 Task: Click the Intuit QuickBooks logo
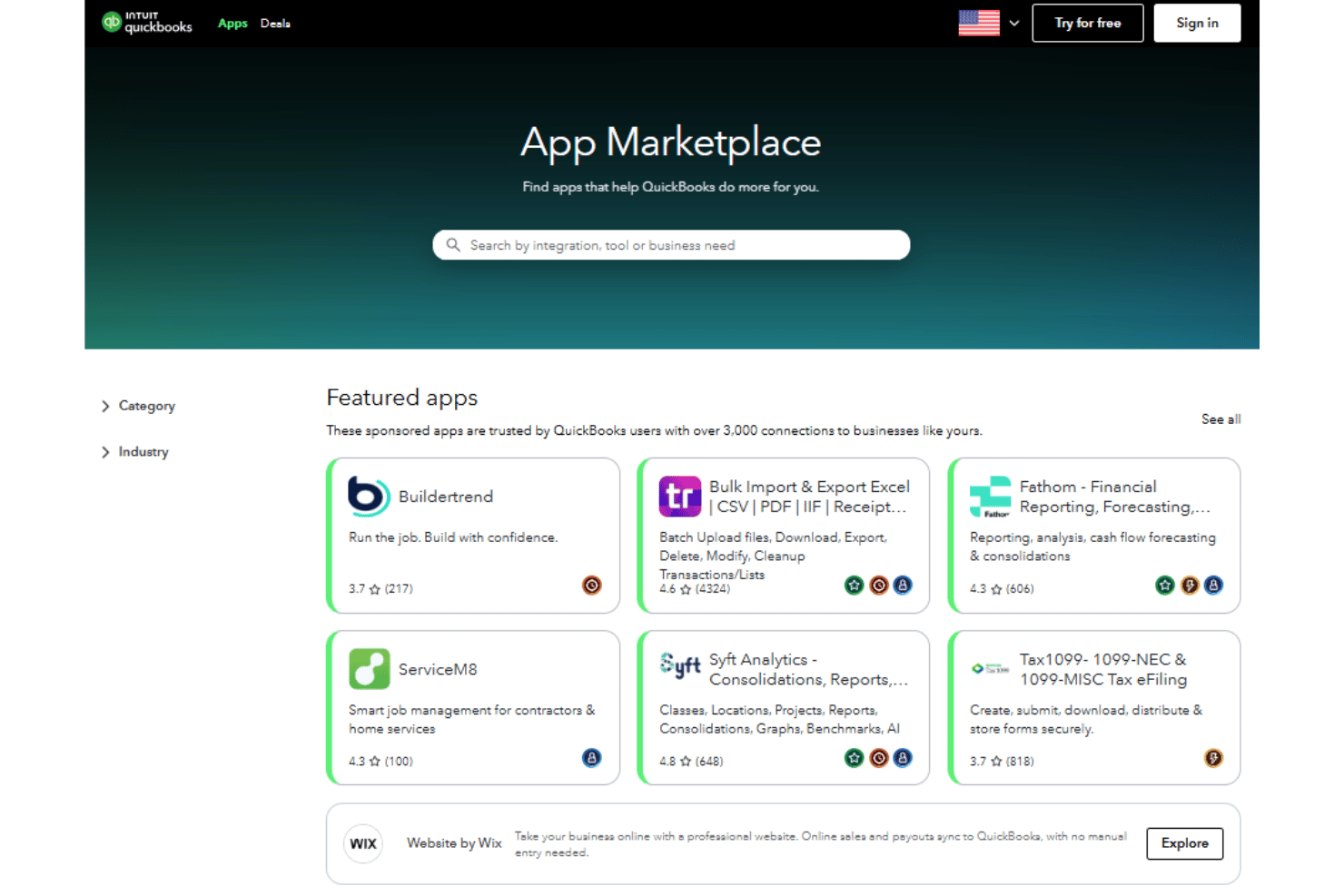[147, 23]
